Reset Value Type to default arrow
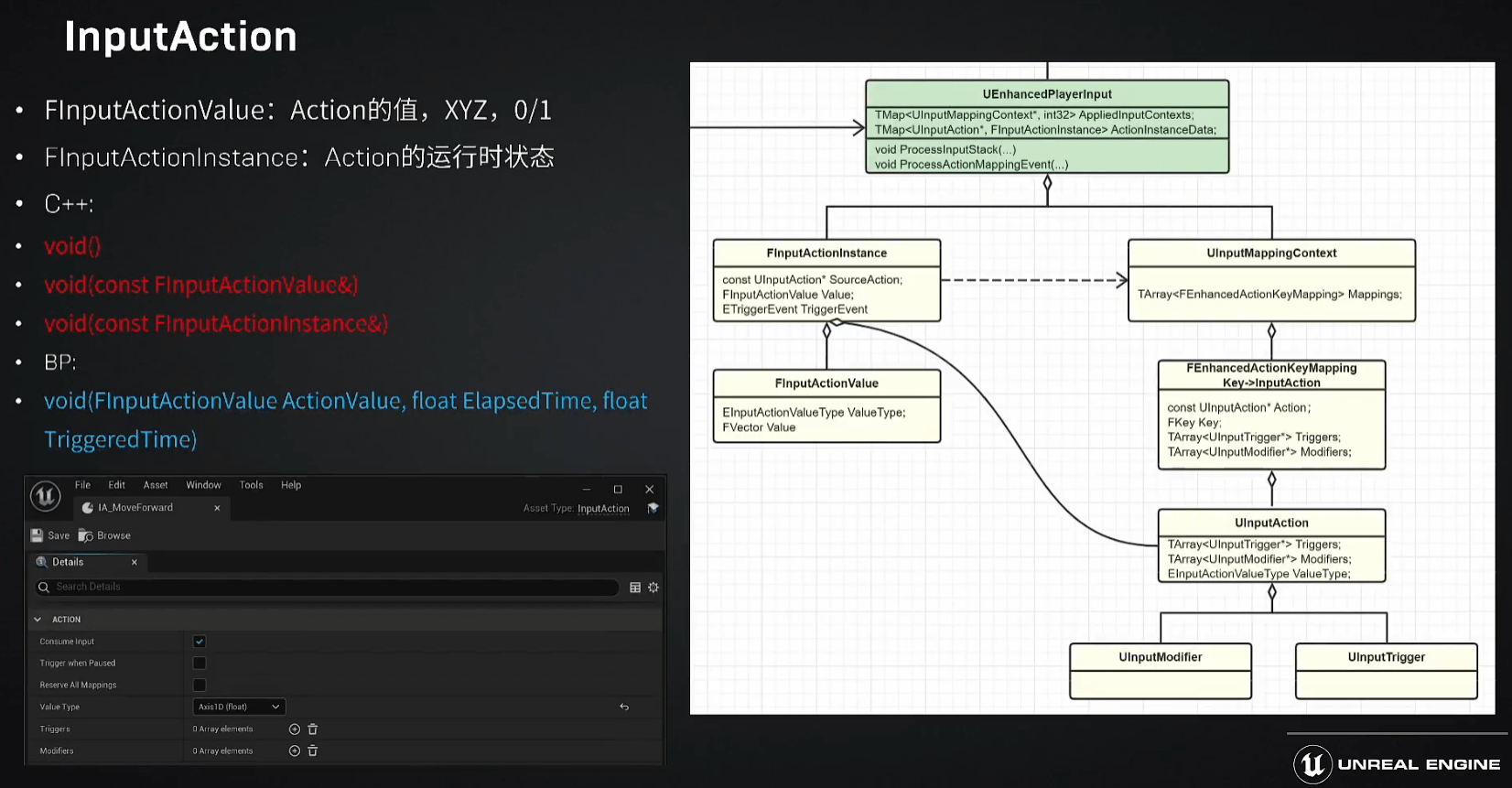This screenshot has width=1512, height=788. [624, 707]
